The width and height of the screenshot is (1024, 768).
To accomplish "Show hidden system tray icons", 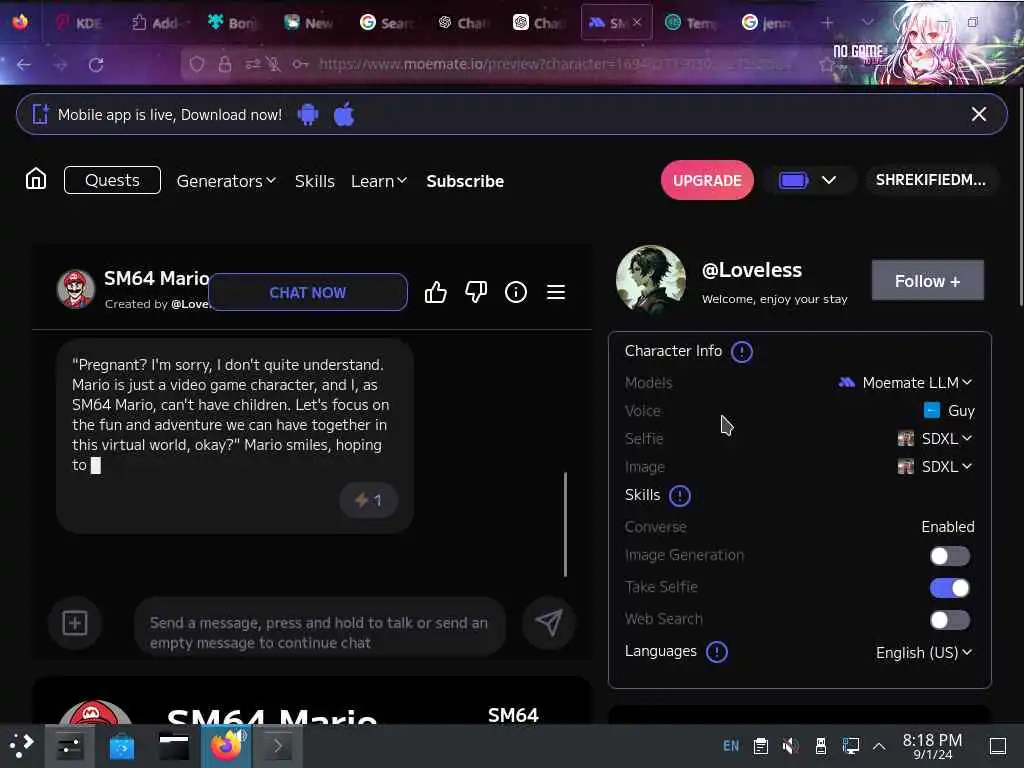I will pos(879,746).
